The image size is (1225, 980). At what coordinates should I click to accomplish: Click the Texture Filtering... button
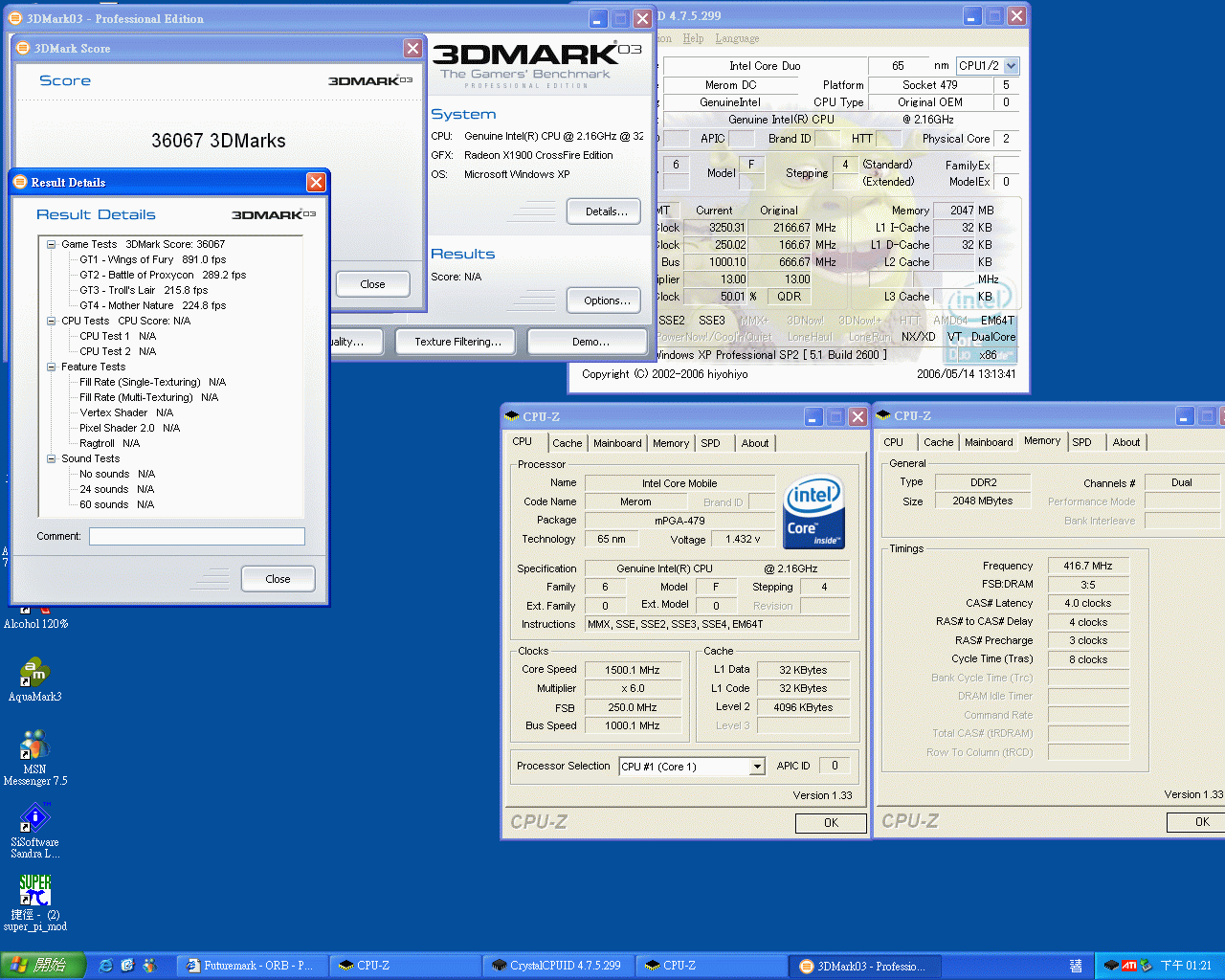457,342
